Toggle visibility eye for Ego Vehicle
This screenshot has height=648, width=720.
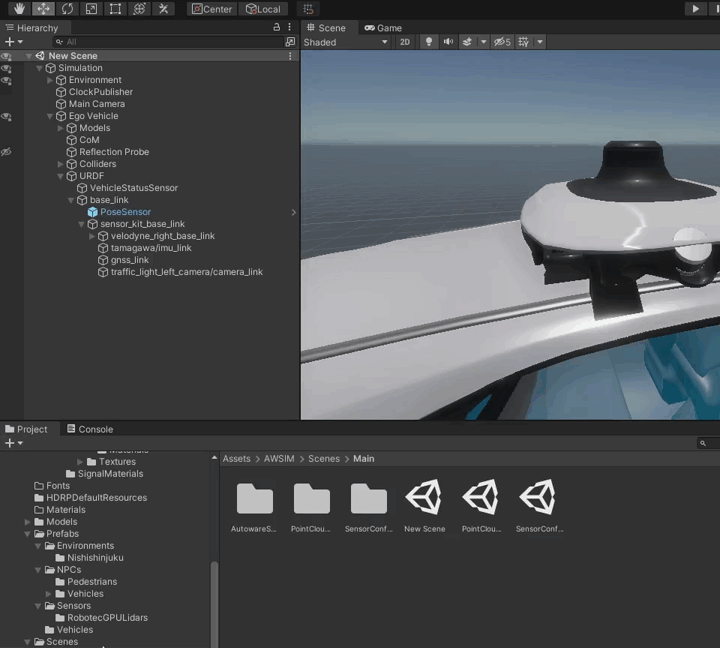point(6,116)
